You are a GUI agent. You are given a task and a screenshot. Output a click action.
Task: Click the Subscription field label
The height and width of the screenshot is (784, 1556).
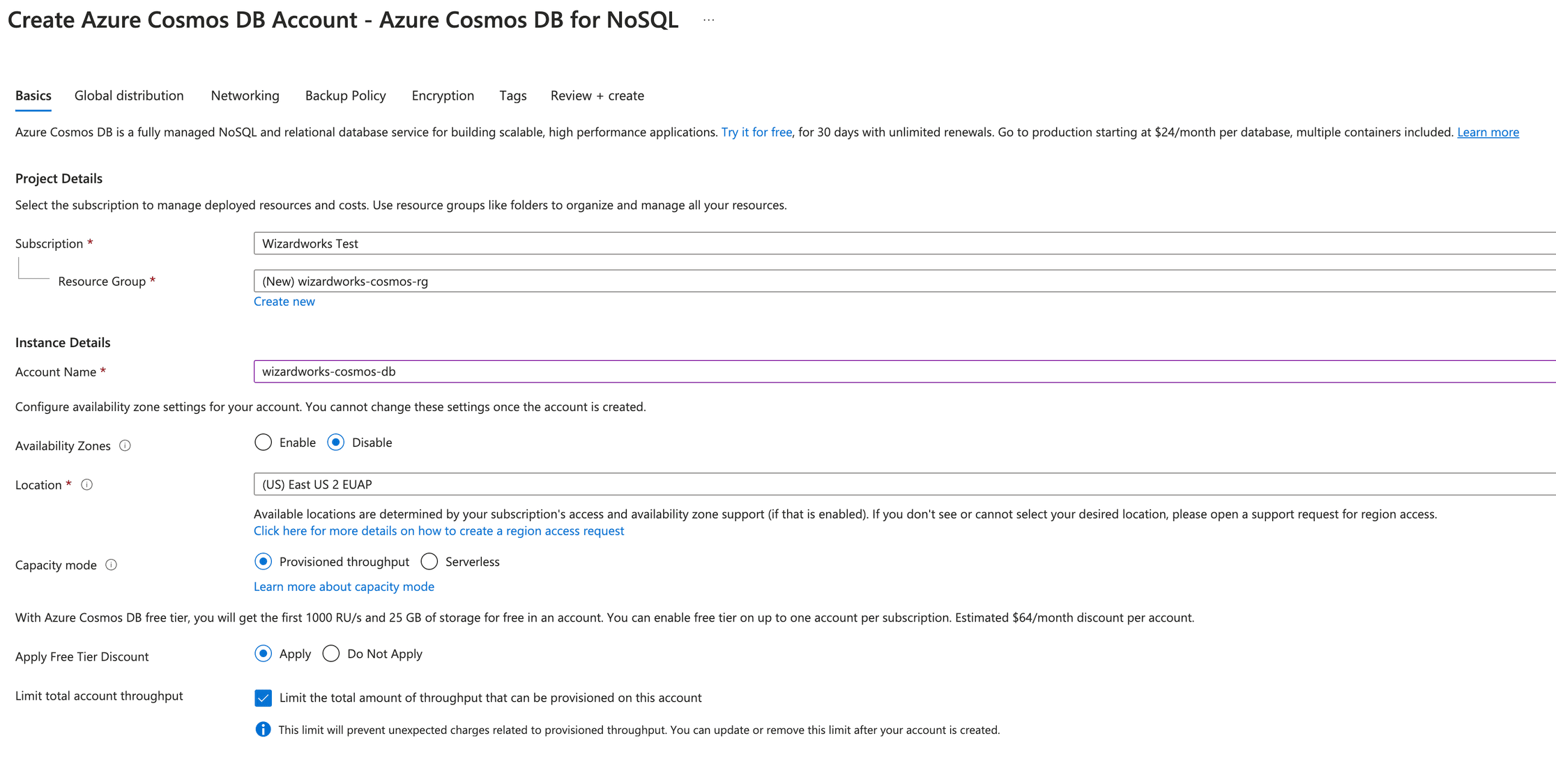pos(49,243)
